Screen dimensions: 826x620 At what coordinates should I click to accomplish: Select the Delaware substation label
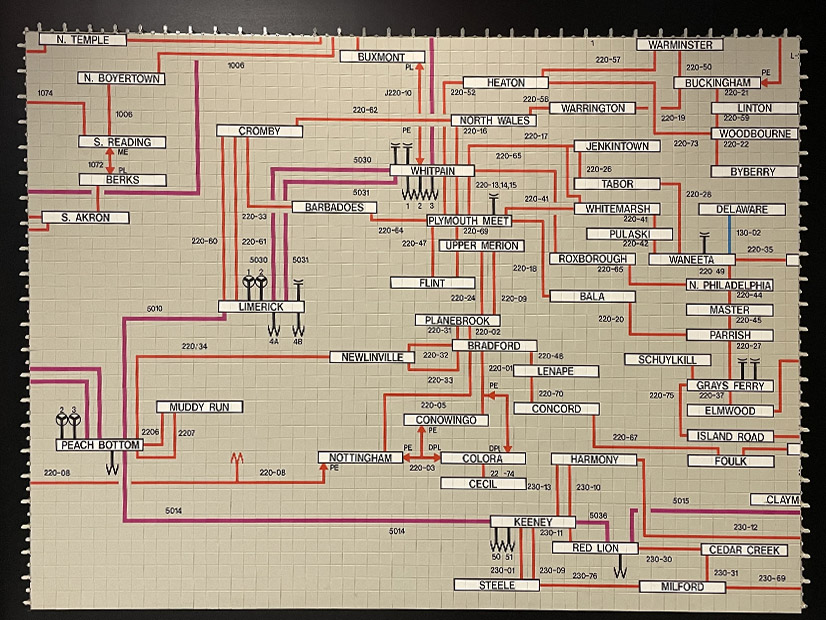(733, 210)
